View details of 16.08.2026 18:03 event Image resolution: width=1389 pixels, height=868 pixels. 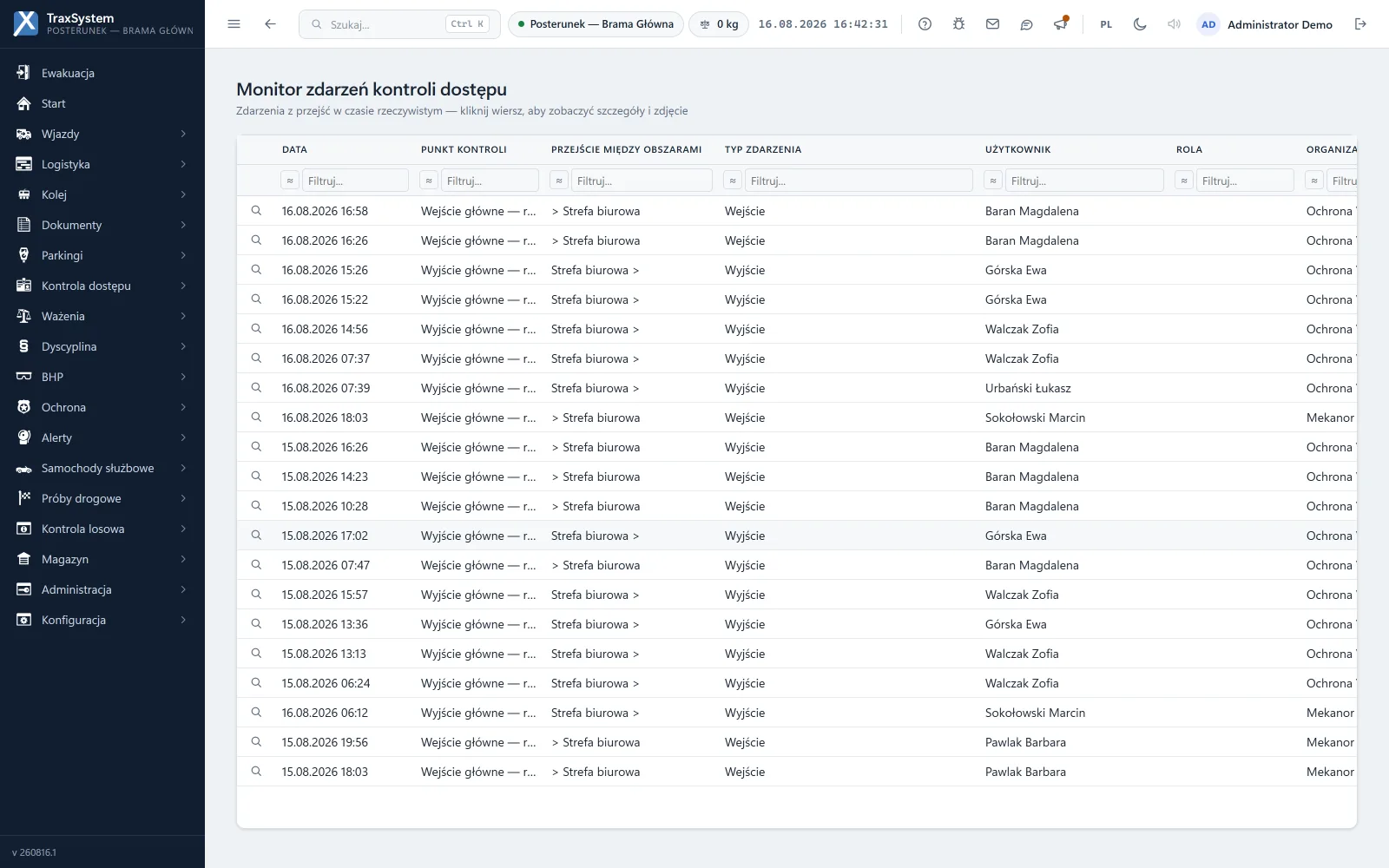[256, 418]
